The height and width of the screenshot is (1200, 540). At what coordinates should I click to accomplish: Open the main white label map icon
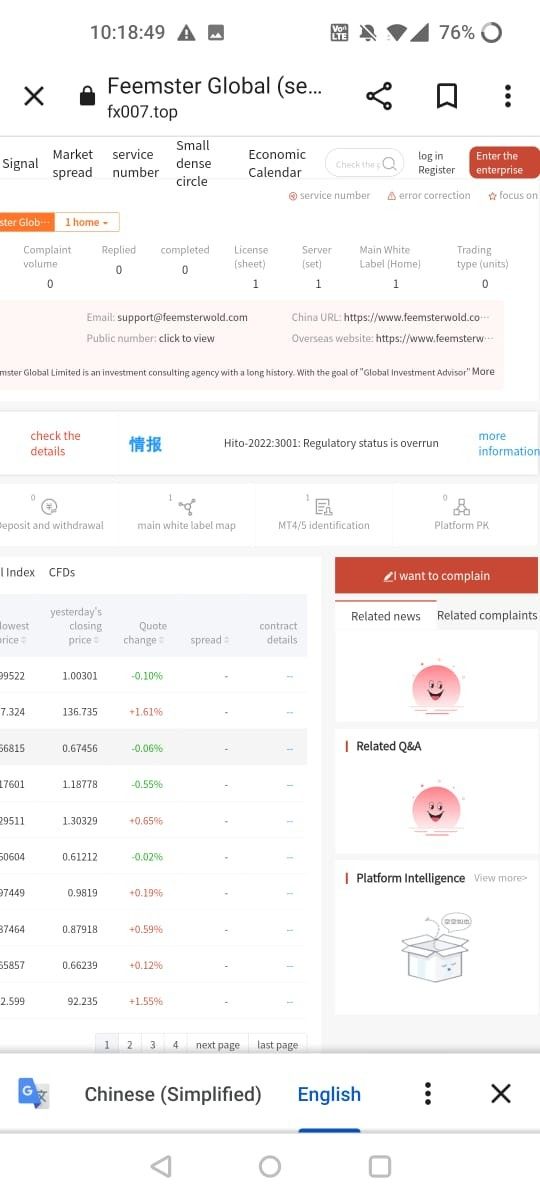point(186,507)
